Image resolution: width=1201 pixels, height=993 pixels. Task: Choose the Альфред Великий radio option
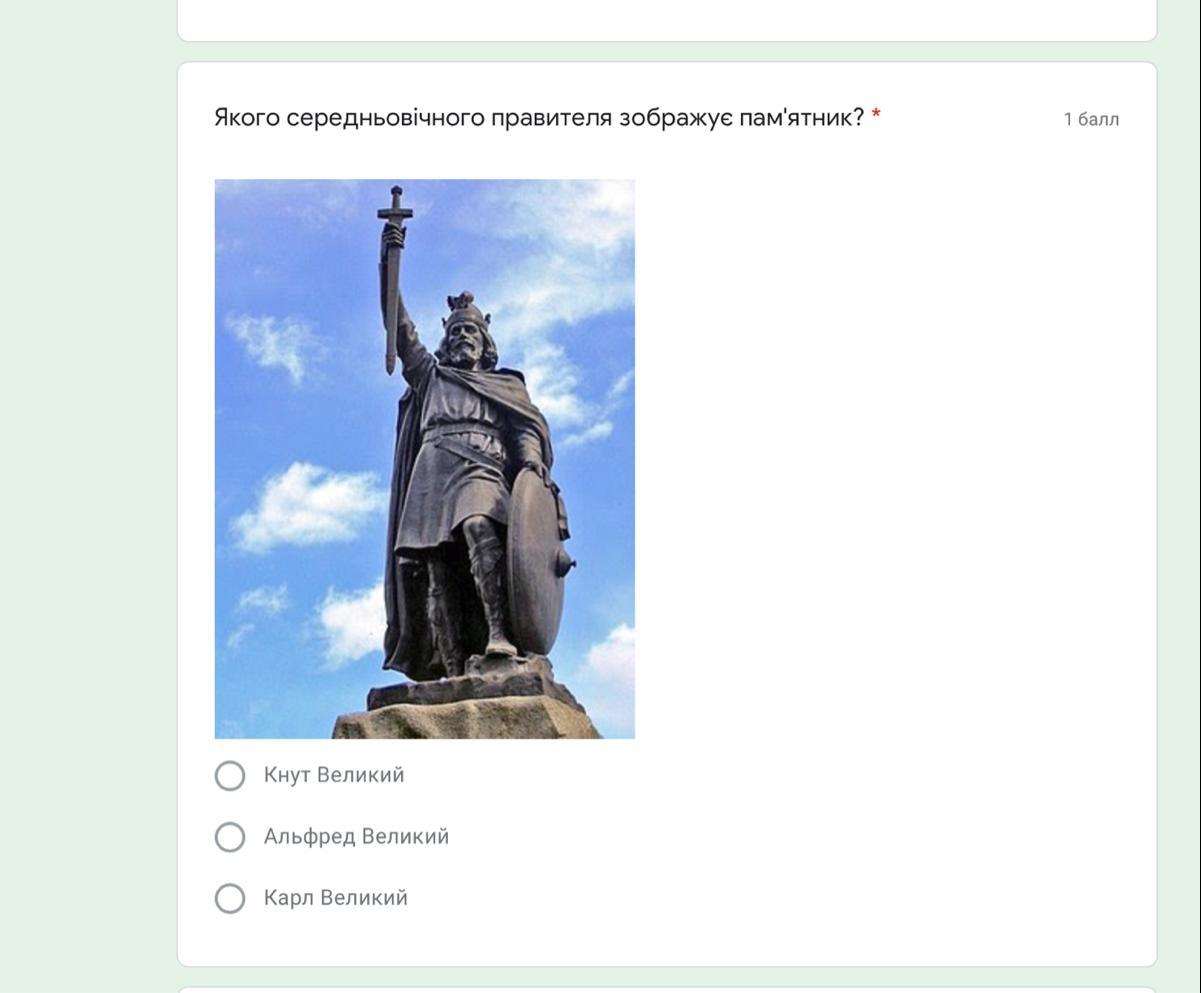(230, 837)
